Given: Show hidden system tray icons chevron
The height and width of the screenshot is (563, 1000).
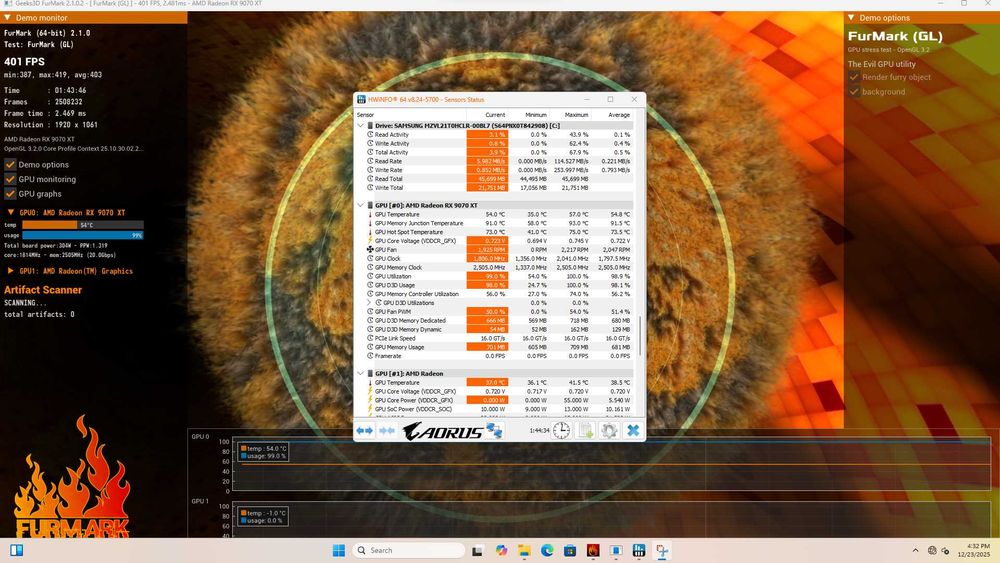Looking at the screenshot, I should click(x=915, y=550).
